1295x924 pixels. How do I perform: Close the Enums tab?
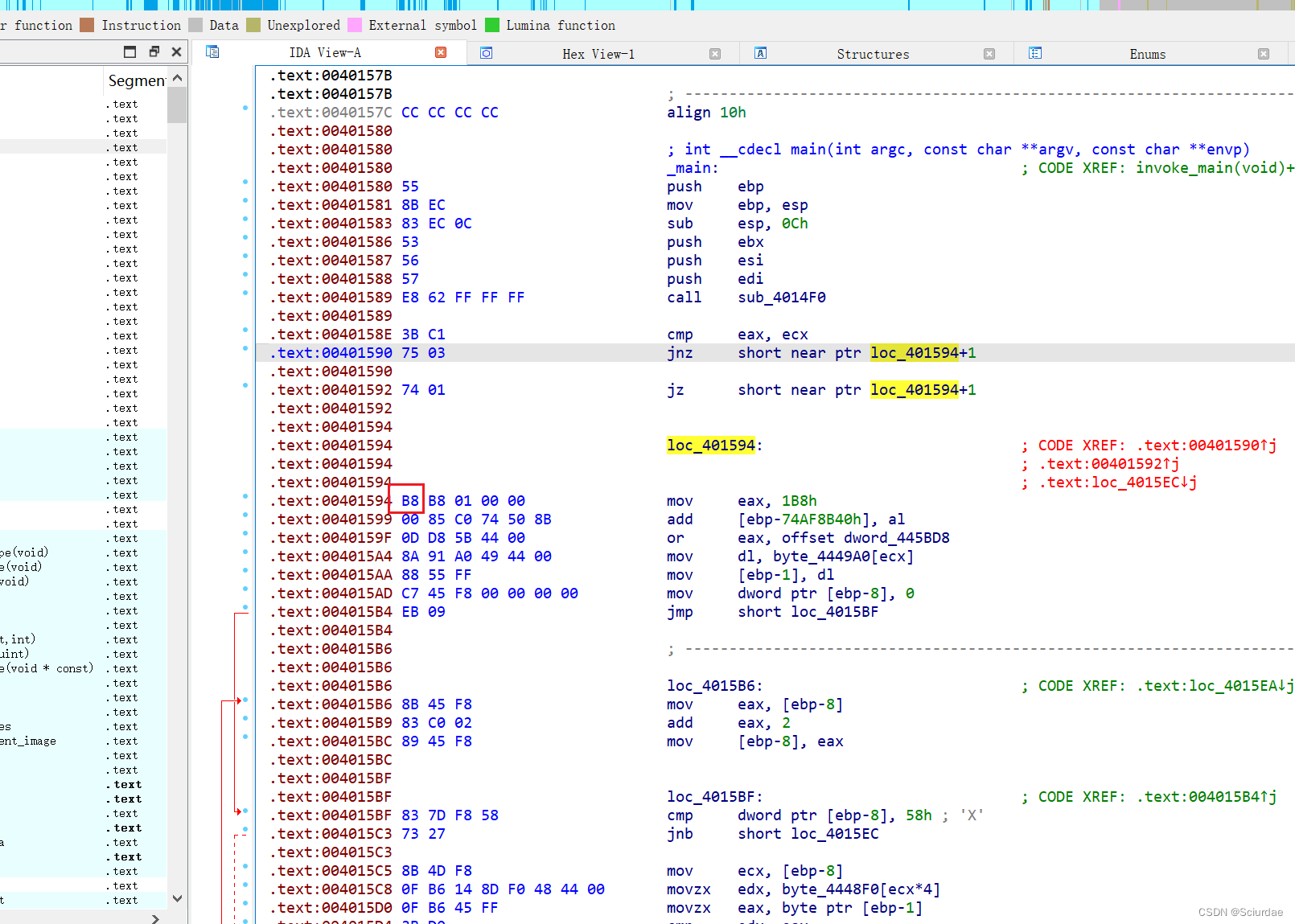(x=1264, y=54)
